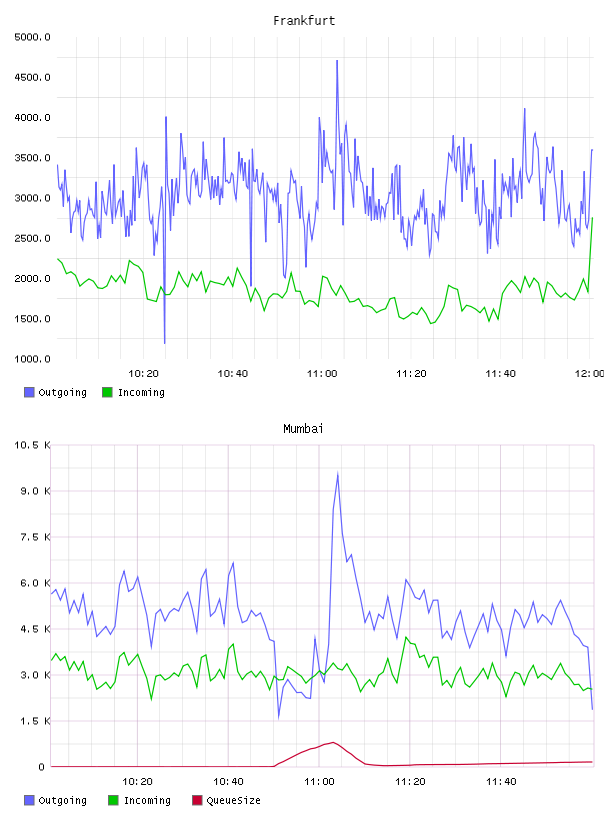The height and width of the screenshot is (816, 608).
Task: Click the deepest Outgoing dip in Frankfurt chart
Action: click(x=164, y=343)
